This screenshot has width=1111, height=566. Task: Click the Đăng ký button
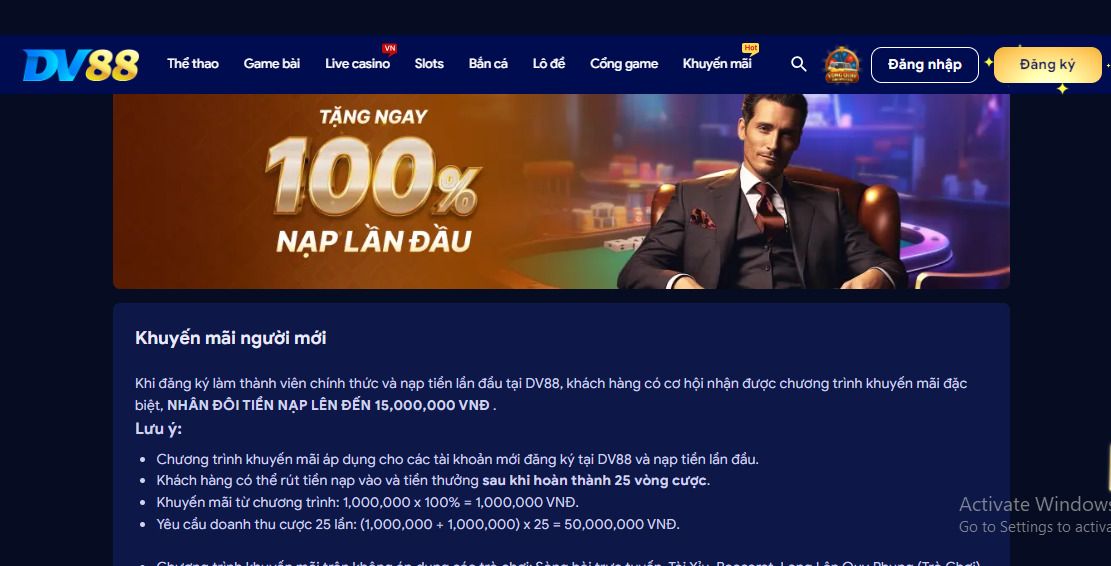[x=1047, y=64]
